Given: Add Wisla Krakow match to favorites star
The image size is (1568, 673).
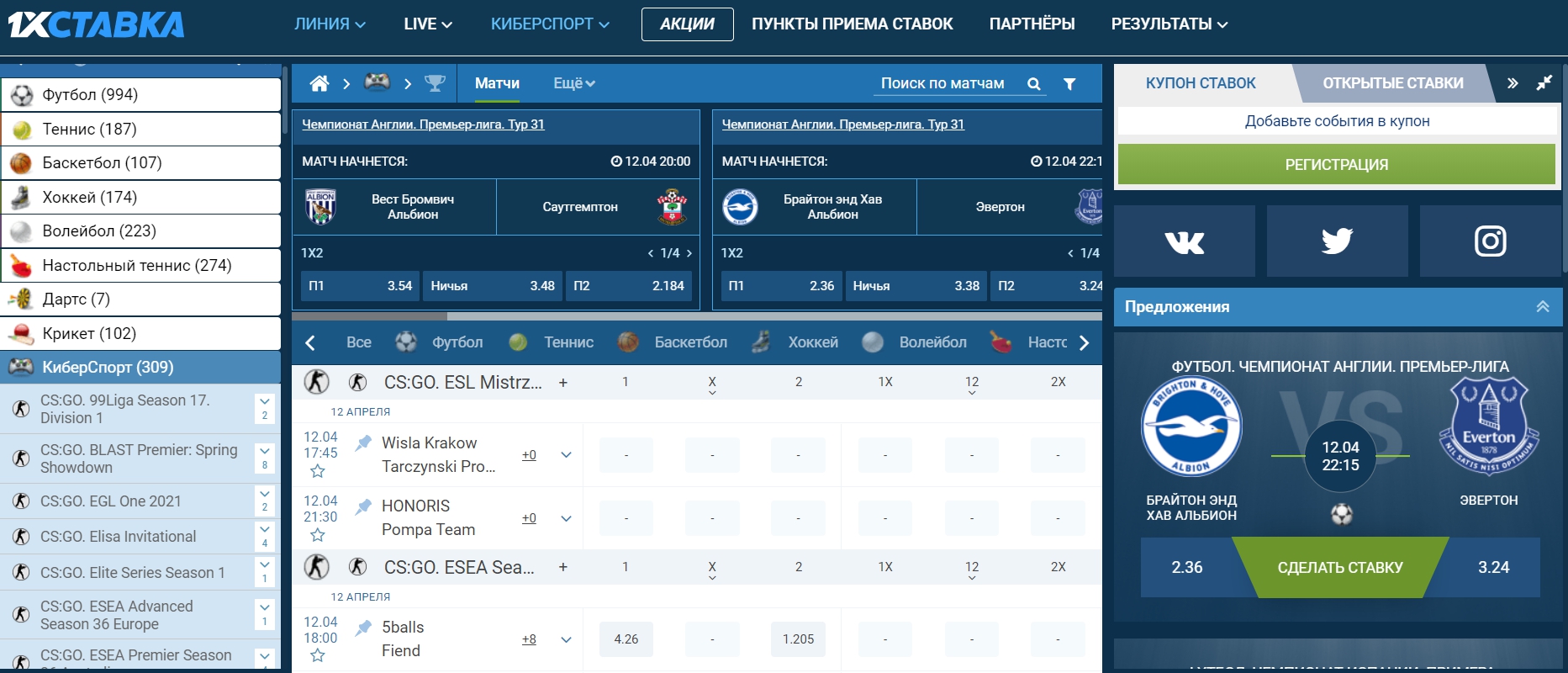Looking at the screenshot, I should tap(318, 471).
